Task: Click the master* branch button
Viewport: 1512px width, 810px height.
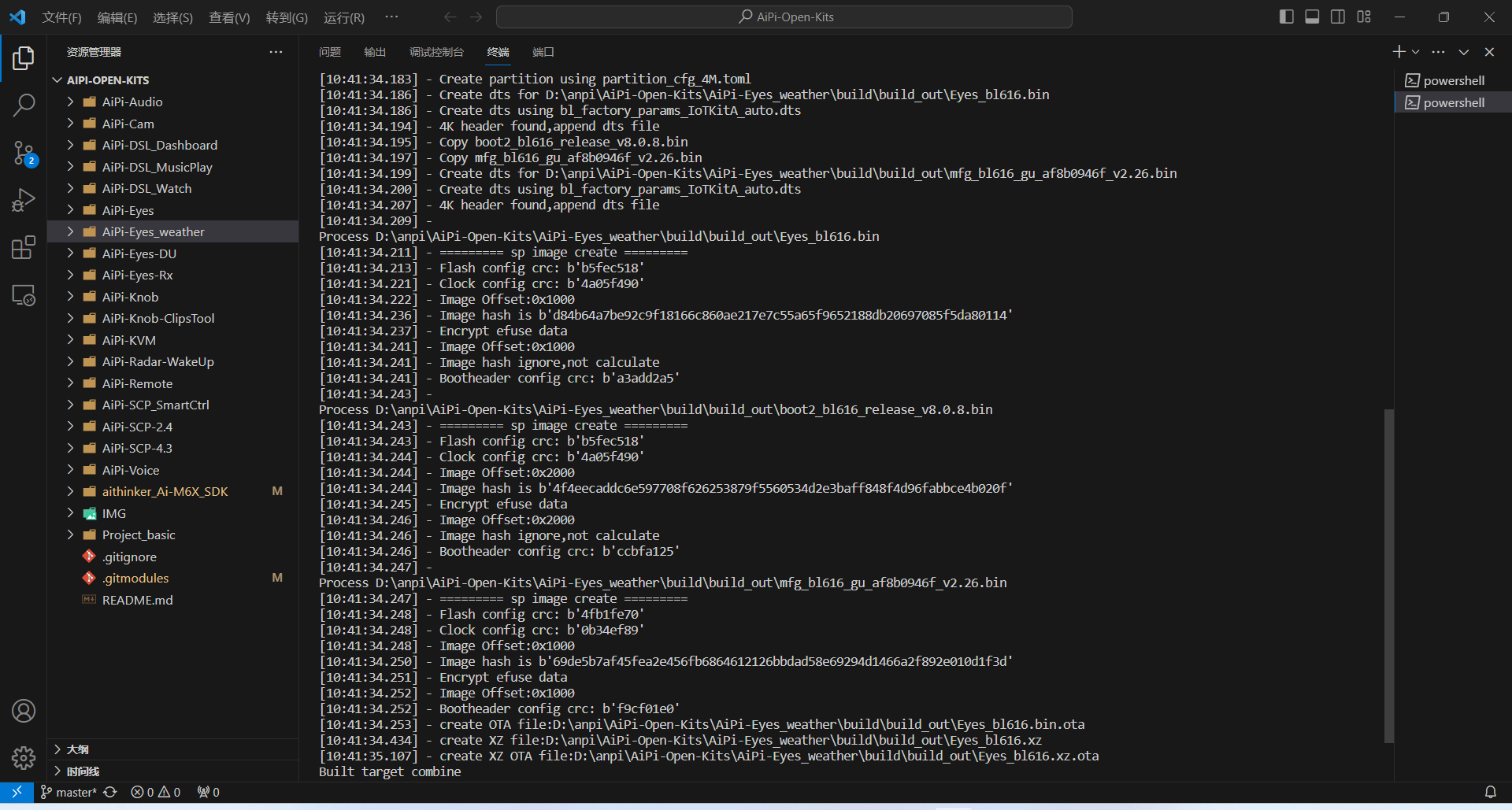Action: [69, 792]
